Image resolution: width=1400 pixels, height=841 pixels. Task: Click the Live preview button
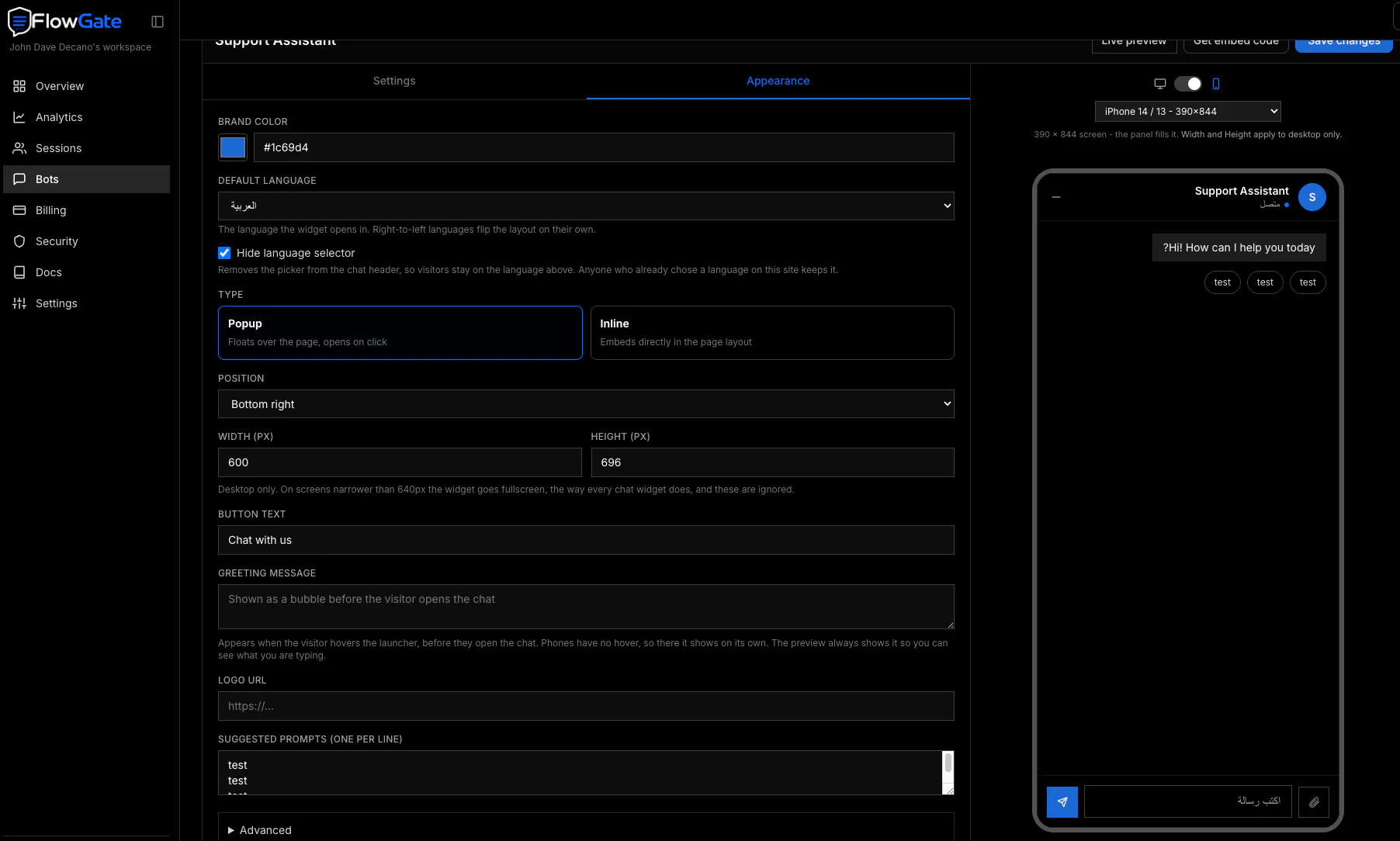pos(1134,45)
